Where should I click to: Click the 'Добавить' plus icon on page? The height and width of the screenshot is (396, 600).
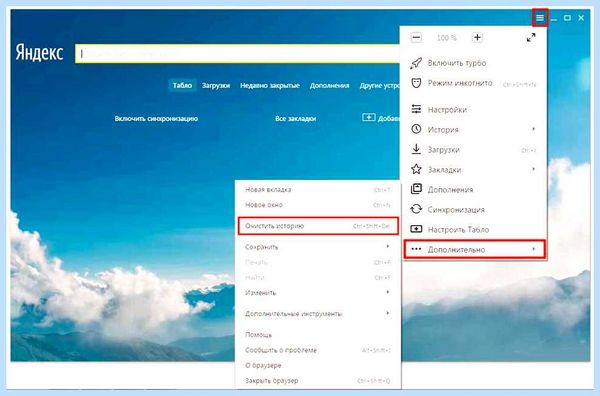tap(369, 117)
